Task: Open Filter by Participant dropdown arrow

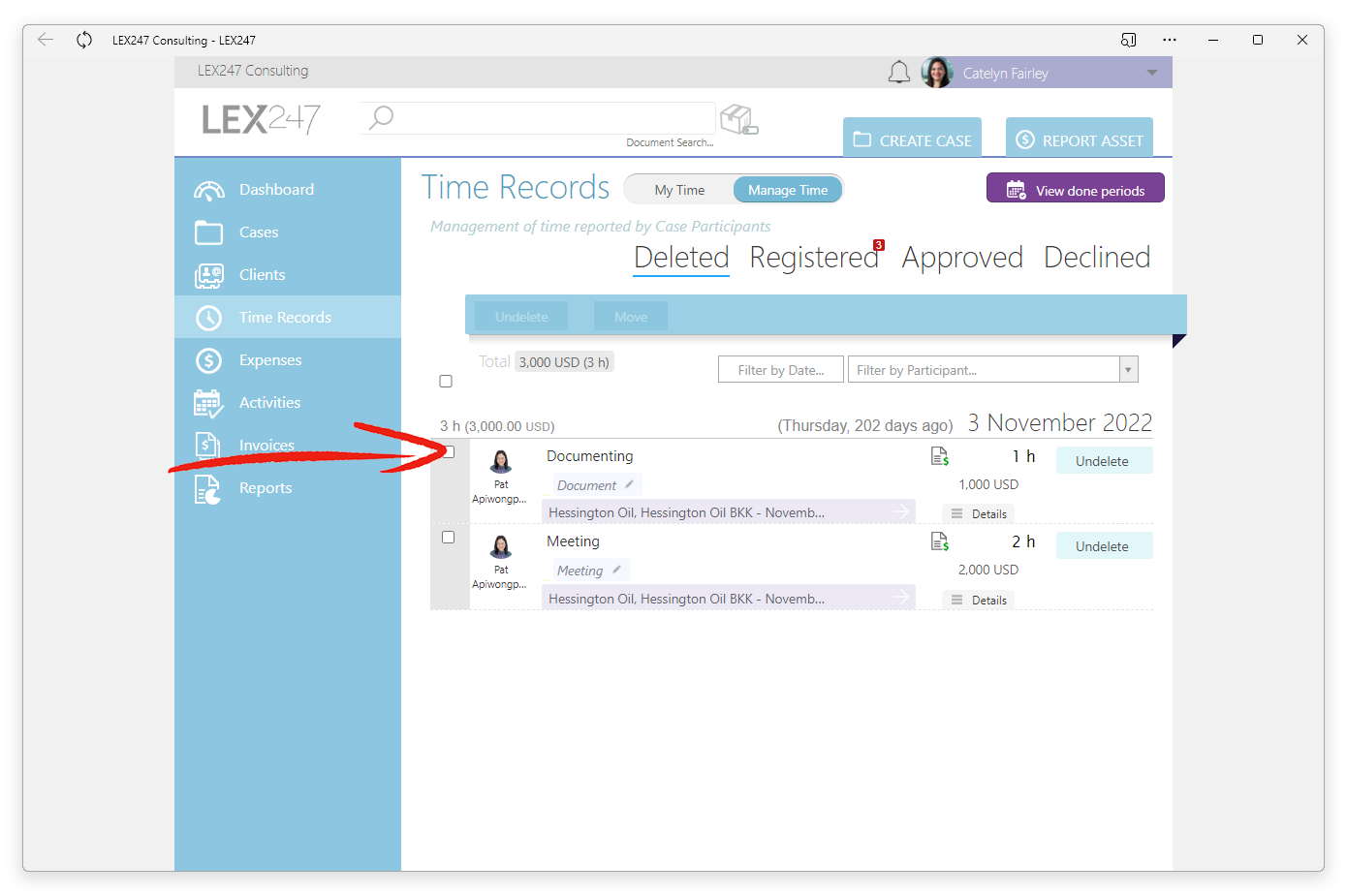Action: click(1128, 370)
